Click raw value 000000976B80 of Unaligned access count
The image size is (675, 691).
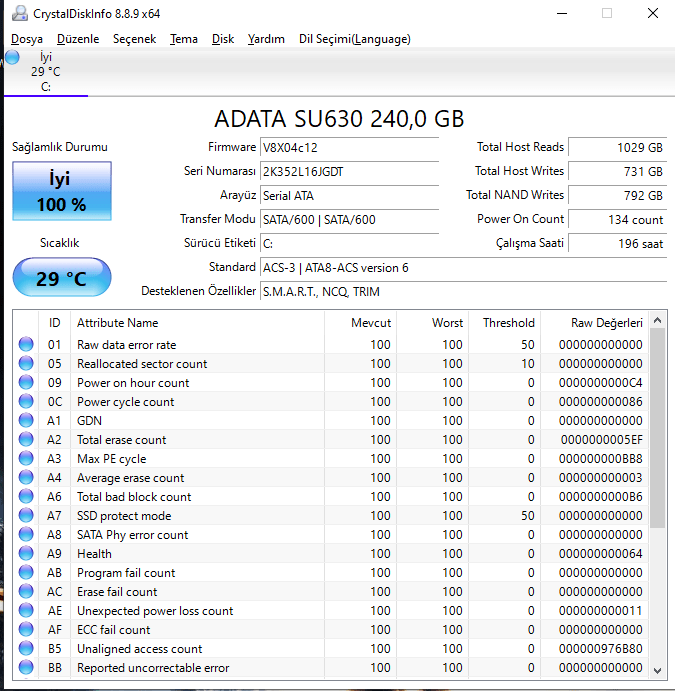tap(601, 649)
